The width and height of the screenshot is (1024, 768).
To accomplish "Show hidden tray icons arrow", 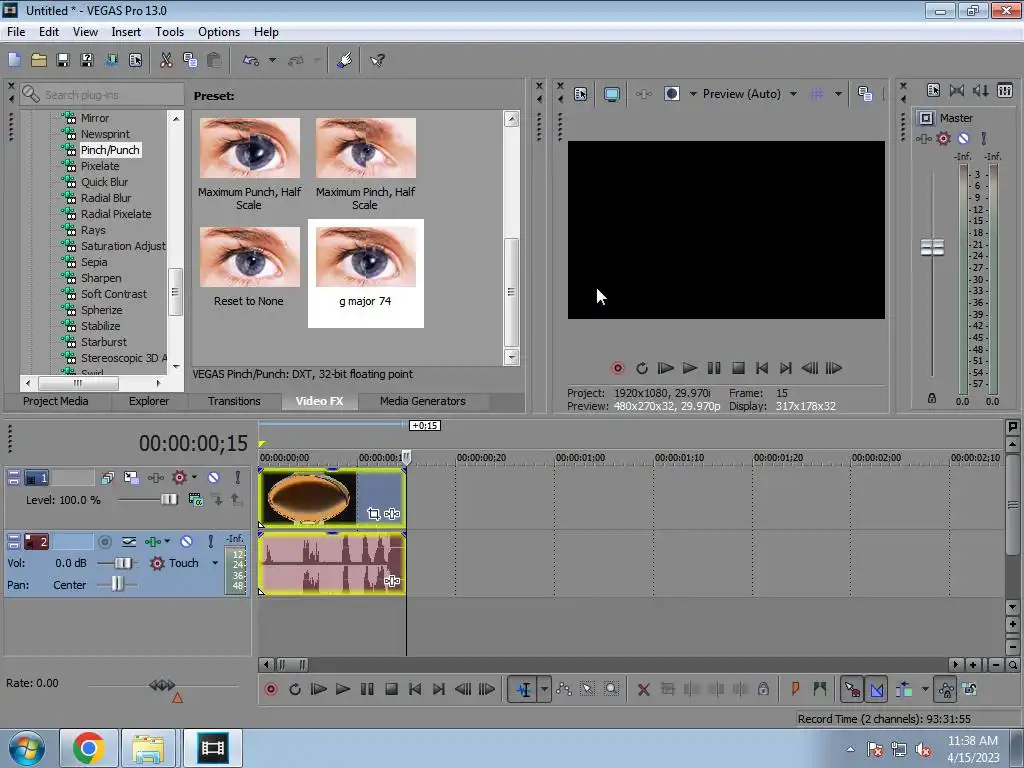I will (850, 749).
